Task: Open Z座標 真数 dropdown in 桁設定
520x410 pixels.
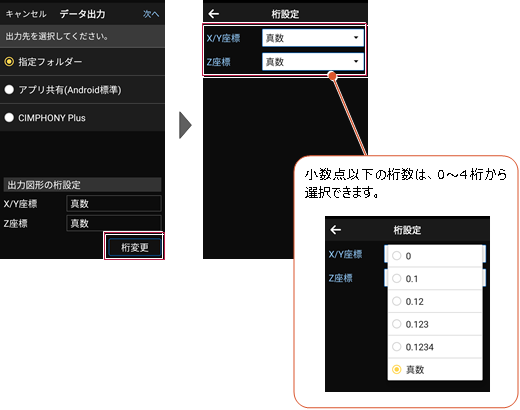Action: click(x=313, y=62)
